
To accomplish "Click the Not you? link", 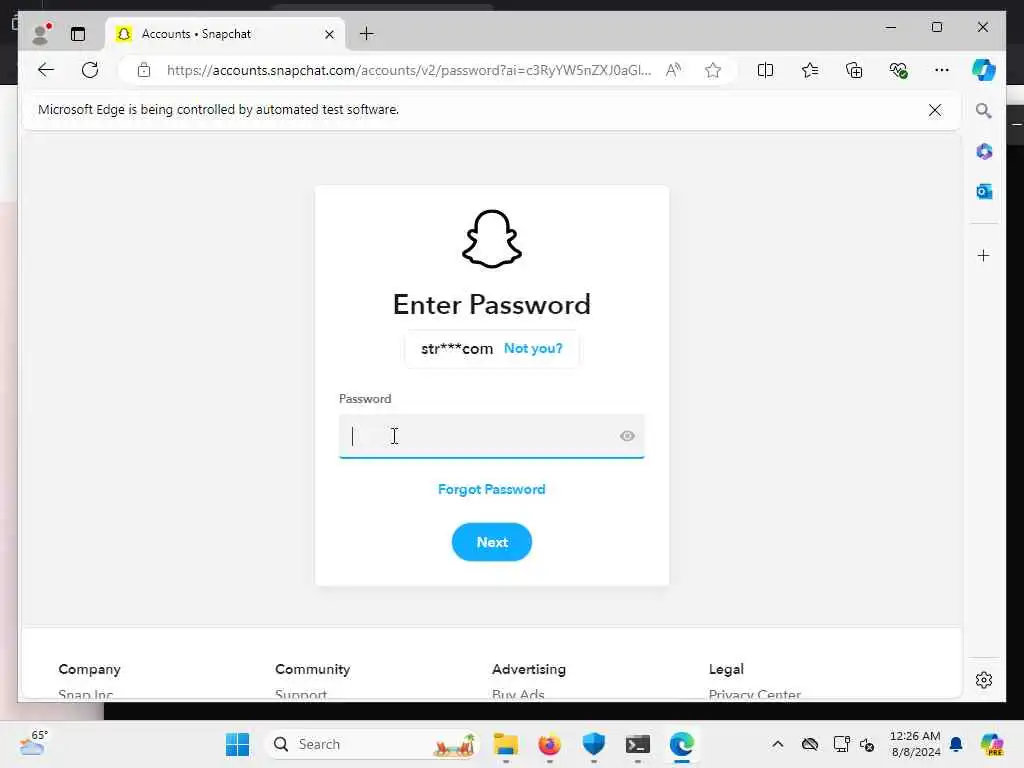I will 533,348.
